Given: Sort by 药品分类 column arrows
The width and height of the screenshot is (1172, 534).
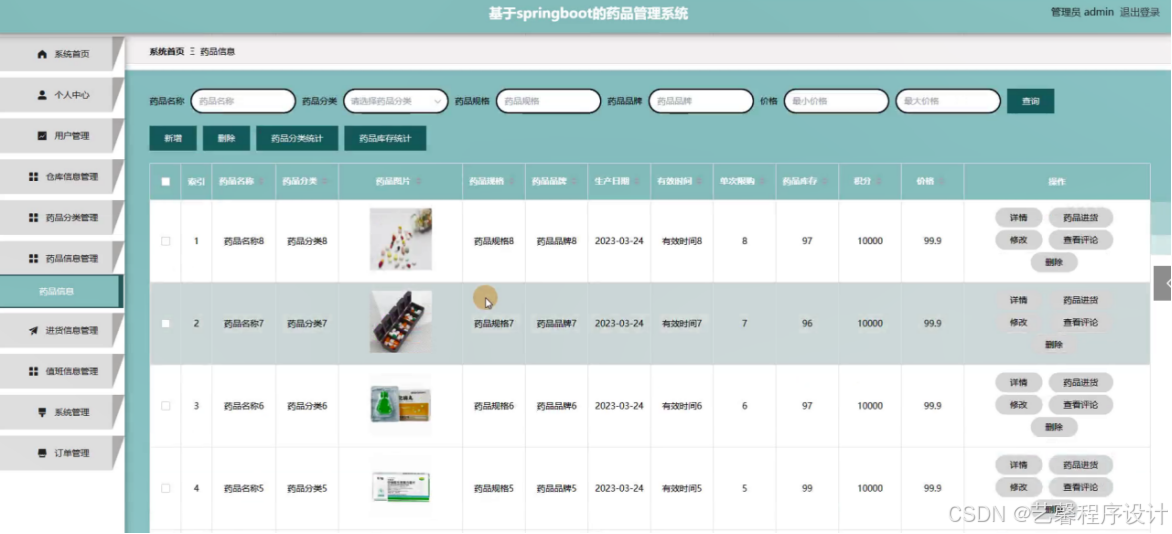Looking at the screenshot, I should (x=325, y=182).
